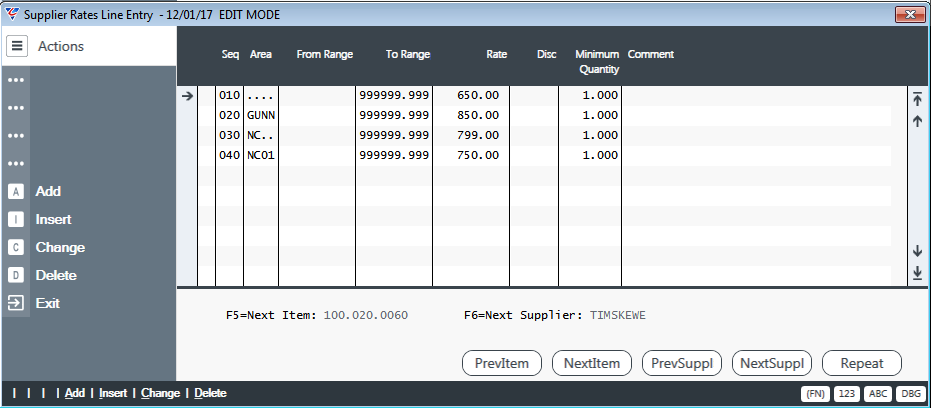Click the Insert 'I' key icon
The height and width of the screenshot is (408, 933).
tap(16, 219)
